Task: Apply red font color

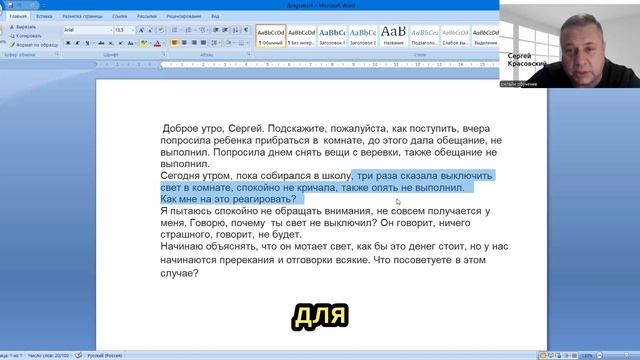Action: click(x=157, y=43)
